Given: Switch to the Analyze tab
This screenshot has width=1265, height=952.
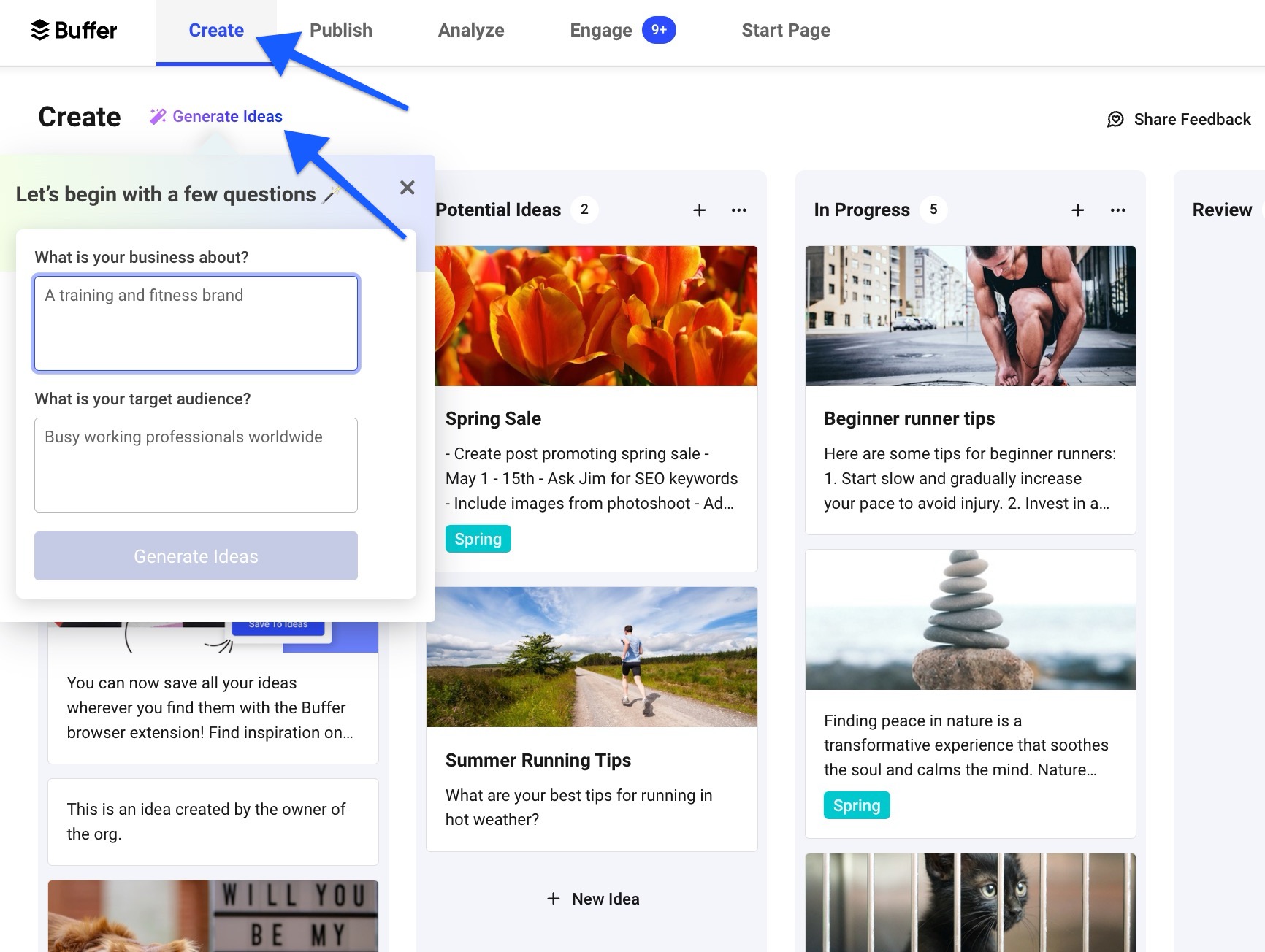Looking at the screenshot, I should coord(471,30).
